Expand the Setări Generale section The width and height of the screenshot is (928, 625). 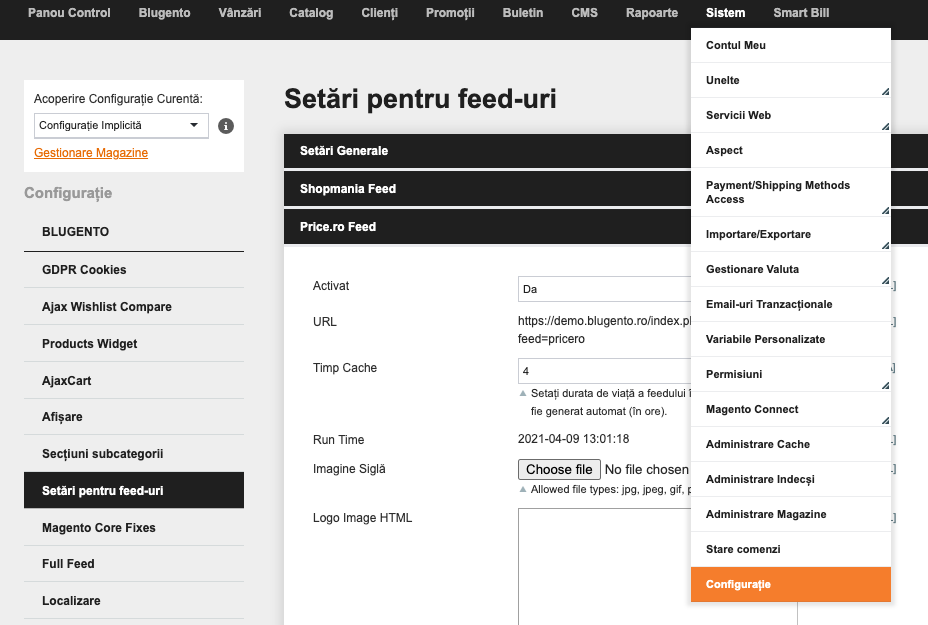[x=487, y=151]
